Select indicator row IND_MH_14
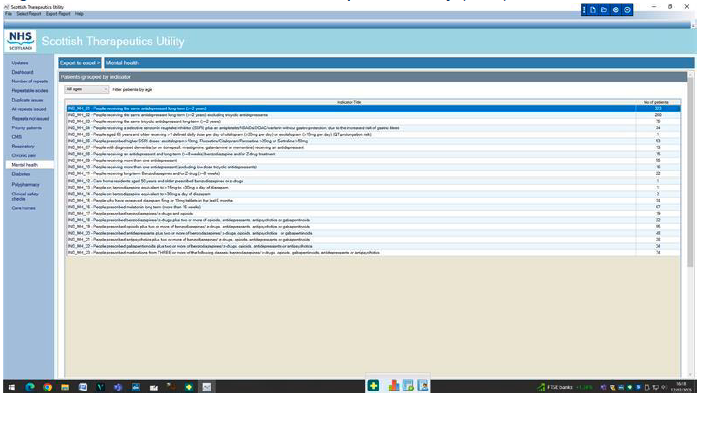 tap(373, 194)
